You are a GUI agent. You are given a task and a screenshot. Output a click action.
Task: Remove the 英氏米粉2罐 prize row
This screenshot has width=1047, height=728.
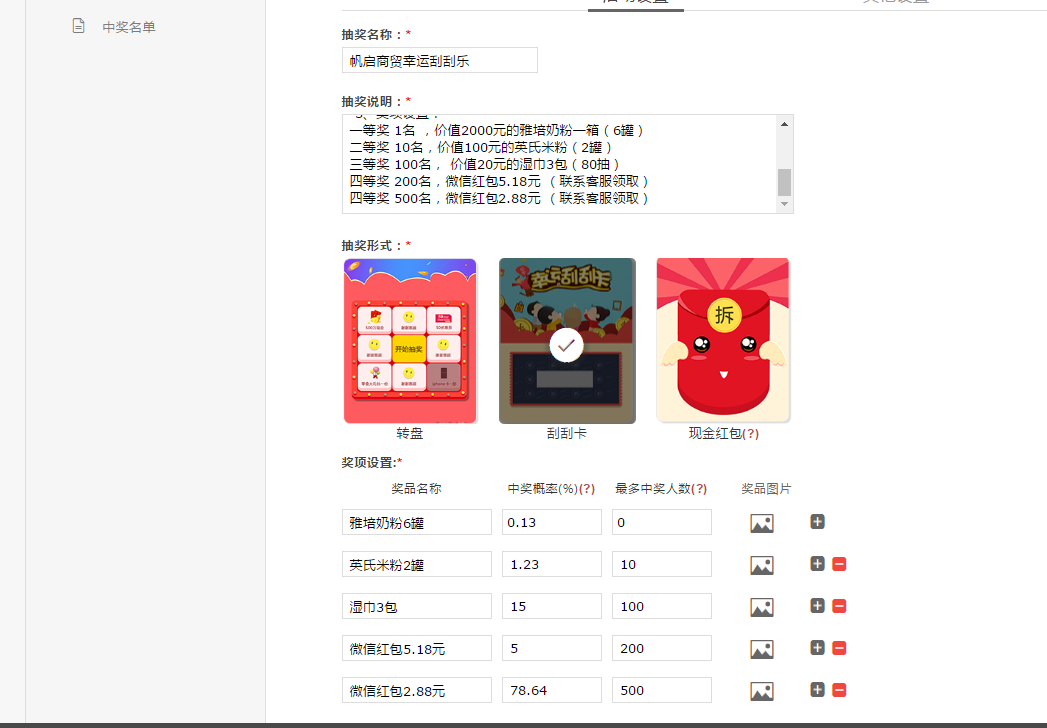tap(839, 564)
